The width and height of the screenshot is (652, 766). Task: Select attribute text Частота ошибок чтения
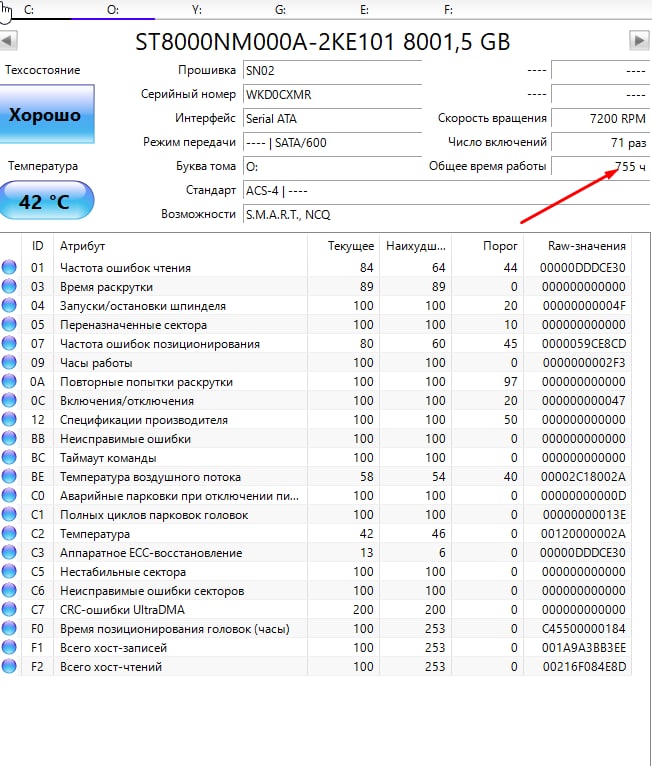(125, 268)
